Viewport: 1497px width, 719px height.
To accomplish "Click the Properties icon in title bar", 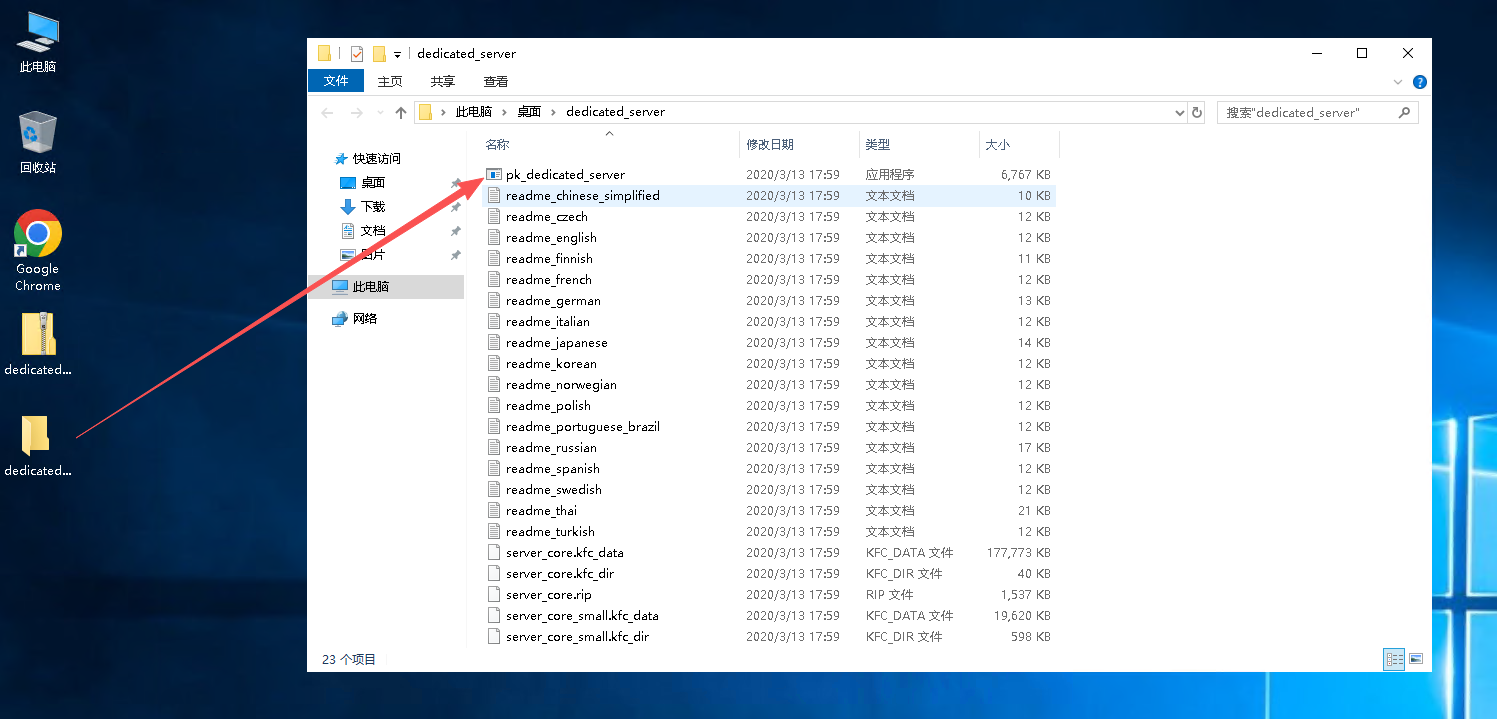I will [357, 54].
